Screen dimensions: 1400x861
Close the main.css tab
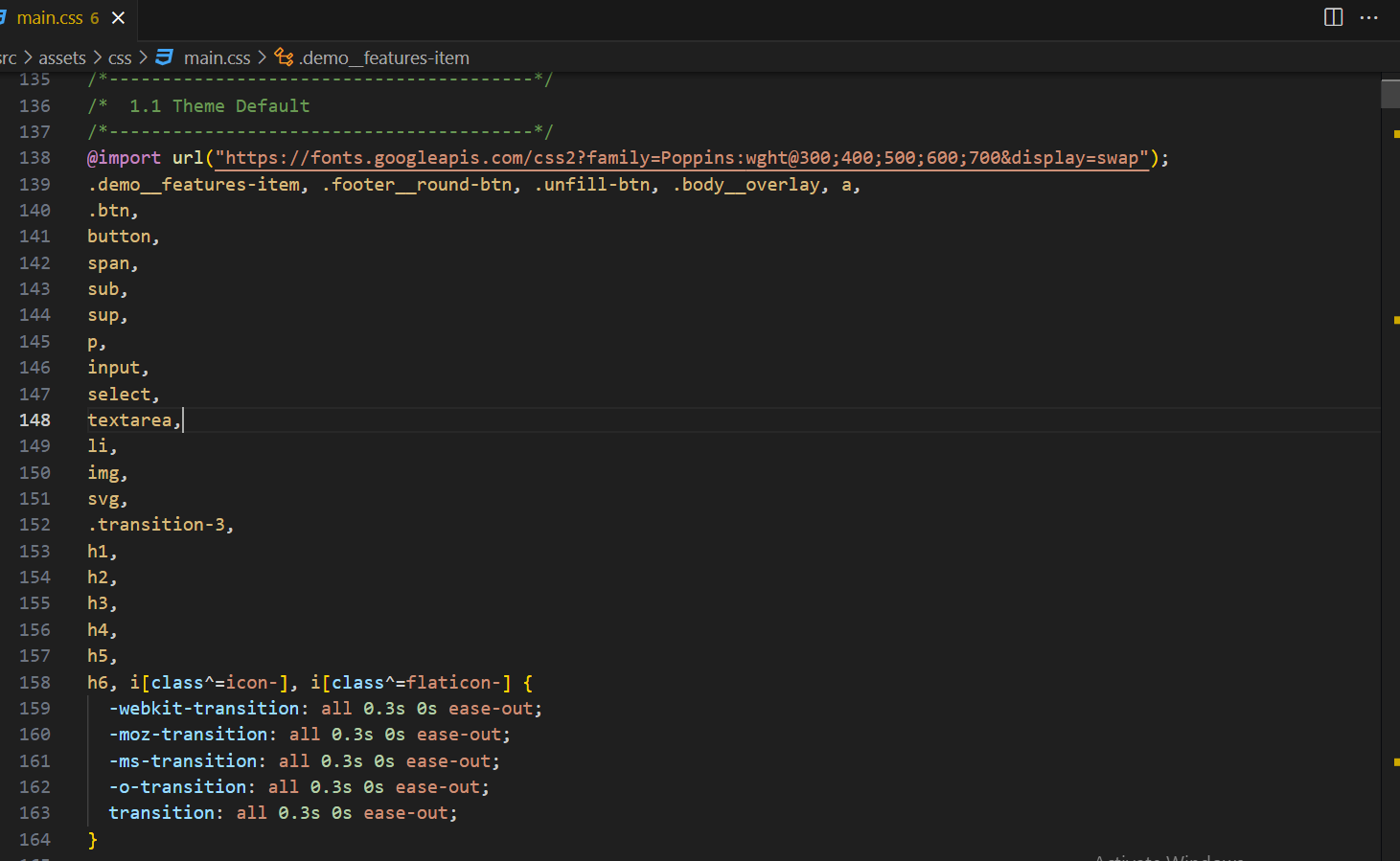[x=118, y=18]
